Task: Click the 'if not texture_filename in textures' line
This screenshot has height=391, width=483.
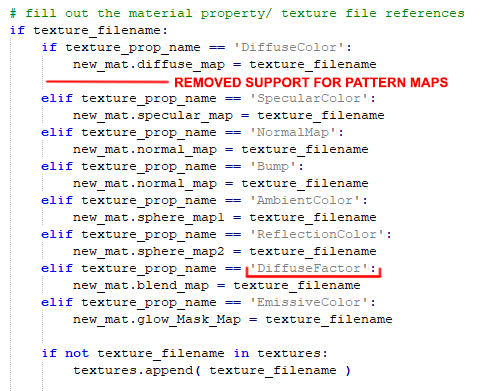Action: click(x=185, y=353)
